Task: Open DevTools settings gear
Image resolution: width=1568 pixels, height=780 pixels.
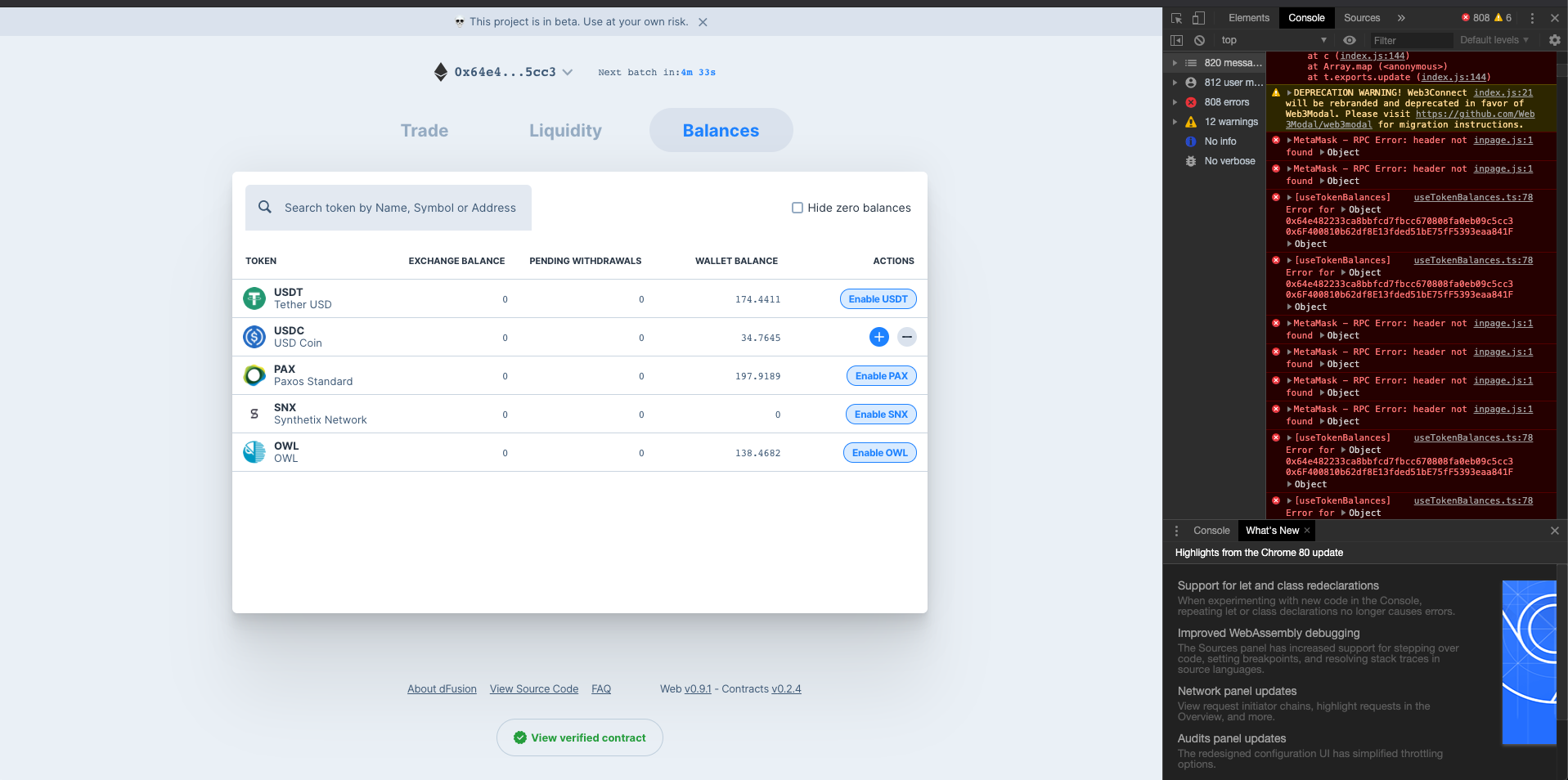Action: 1553,39
